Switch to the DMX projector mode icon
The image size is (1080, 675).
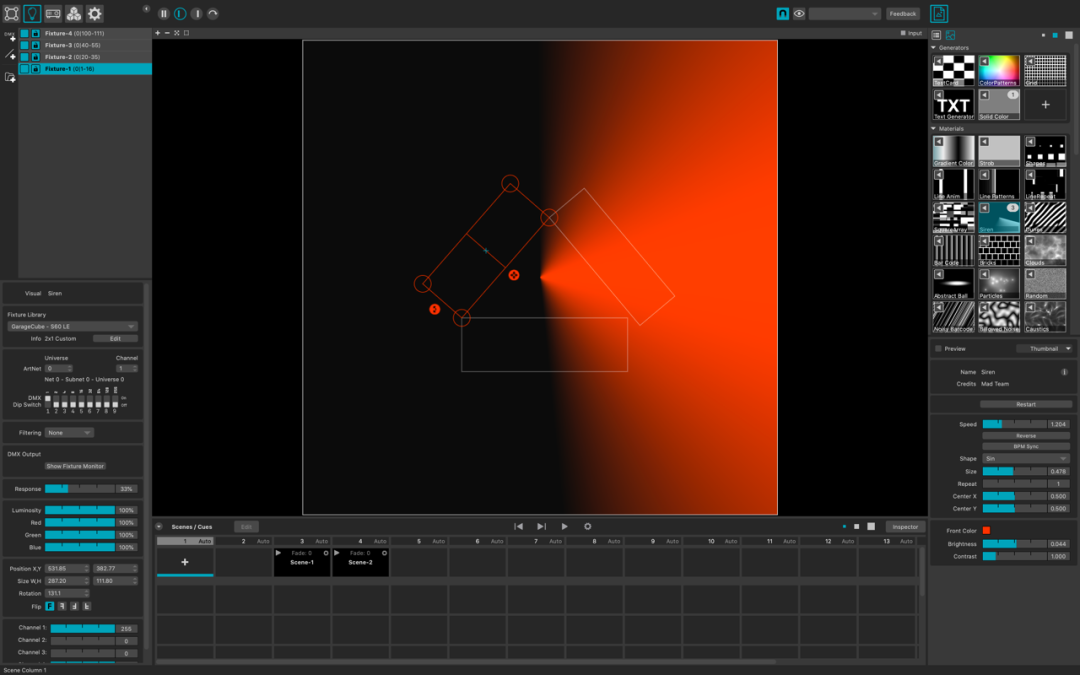click(53, 14)
